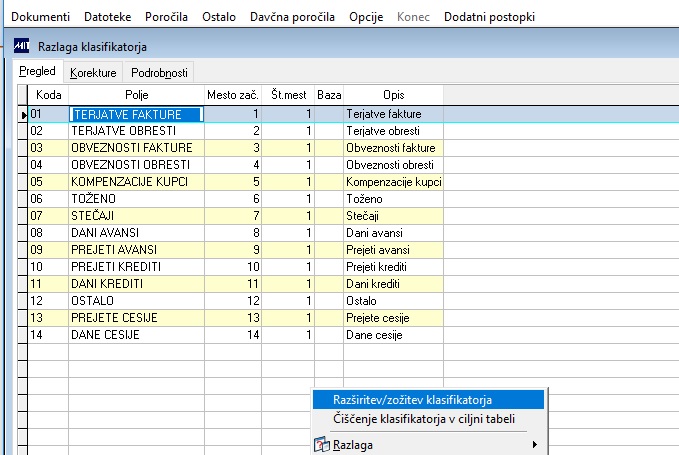Viewport: 679px width, 455px height.
Task: Switch to the Podrobnosti tab
Action: (x=159, y=73)
